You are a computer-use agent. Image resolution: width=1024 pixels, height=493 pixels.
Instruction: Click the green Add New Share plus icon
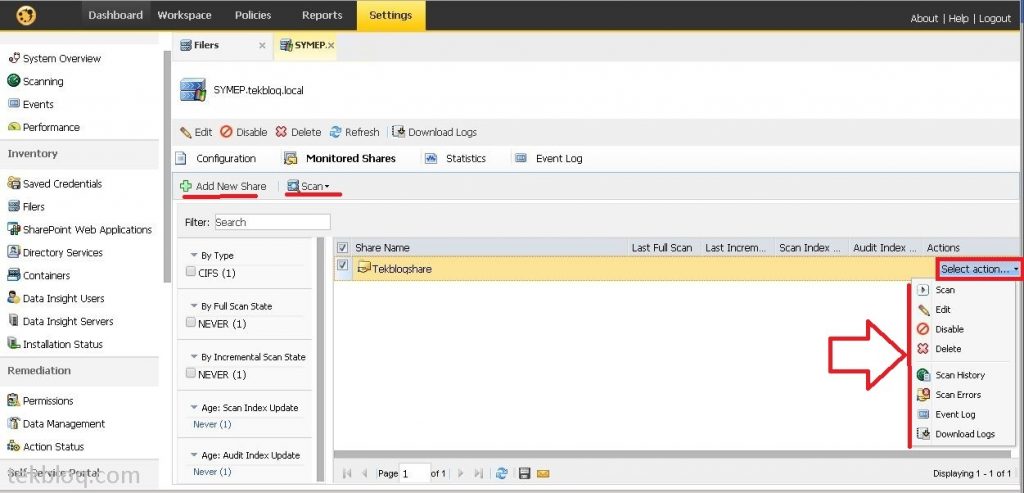pyautogui.click(x=186, y=186)
